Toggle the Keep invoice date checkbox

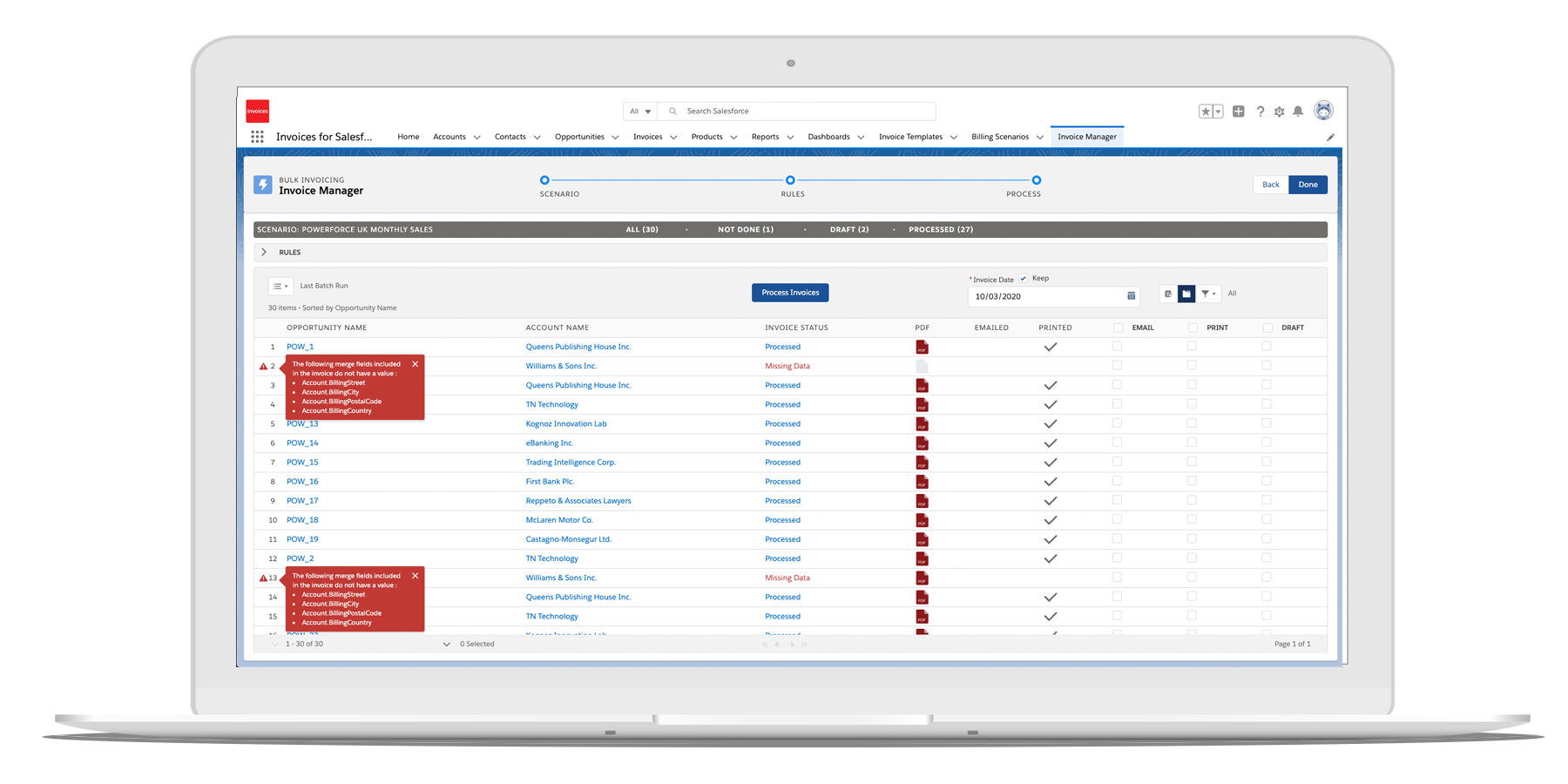point(1024,279)
